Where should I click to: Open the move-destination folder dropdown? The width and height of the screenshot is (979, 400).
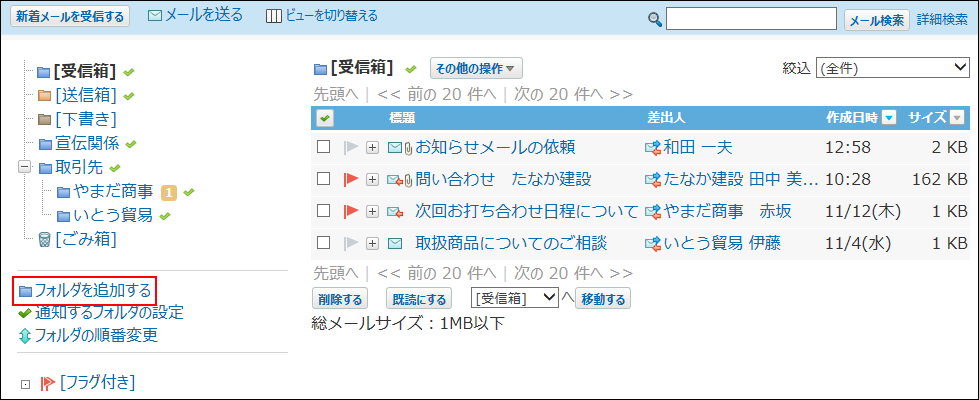[x=514, y=298]
